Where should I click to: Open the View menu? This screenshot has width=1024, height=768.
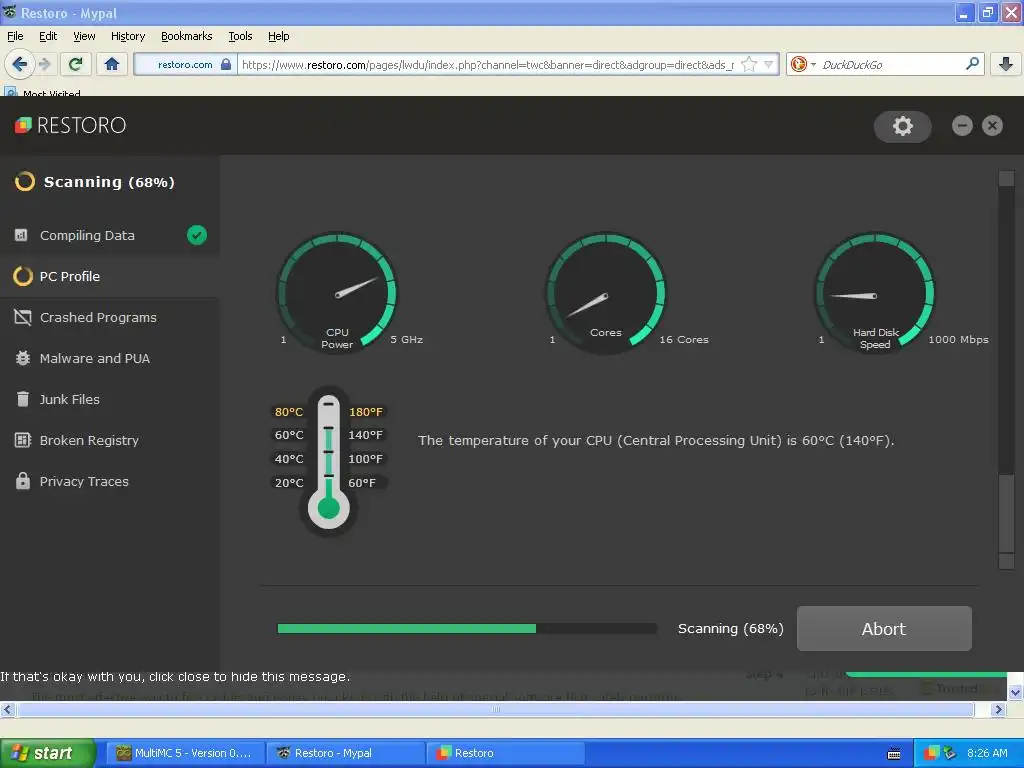click(84, 36)
